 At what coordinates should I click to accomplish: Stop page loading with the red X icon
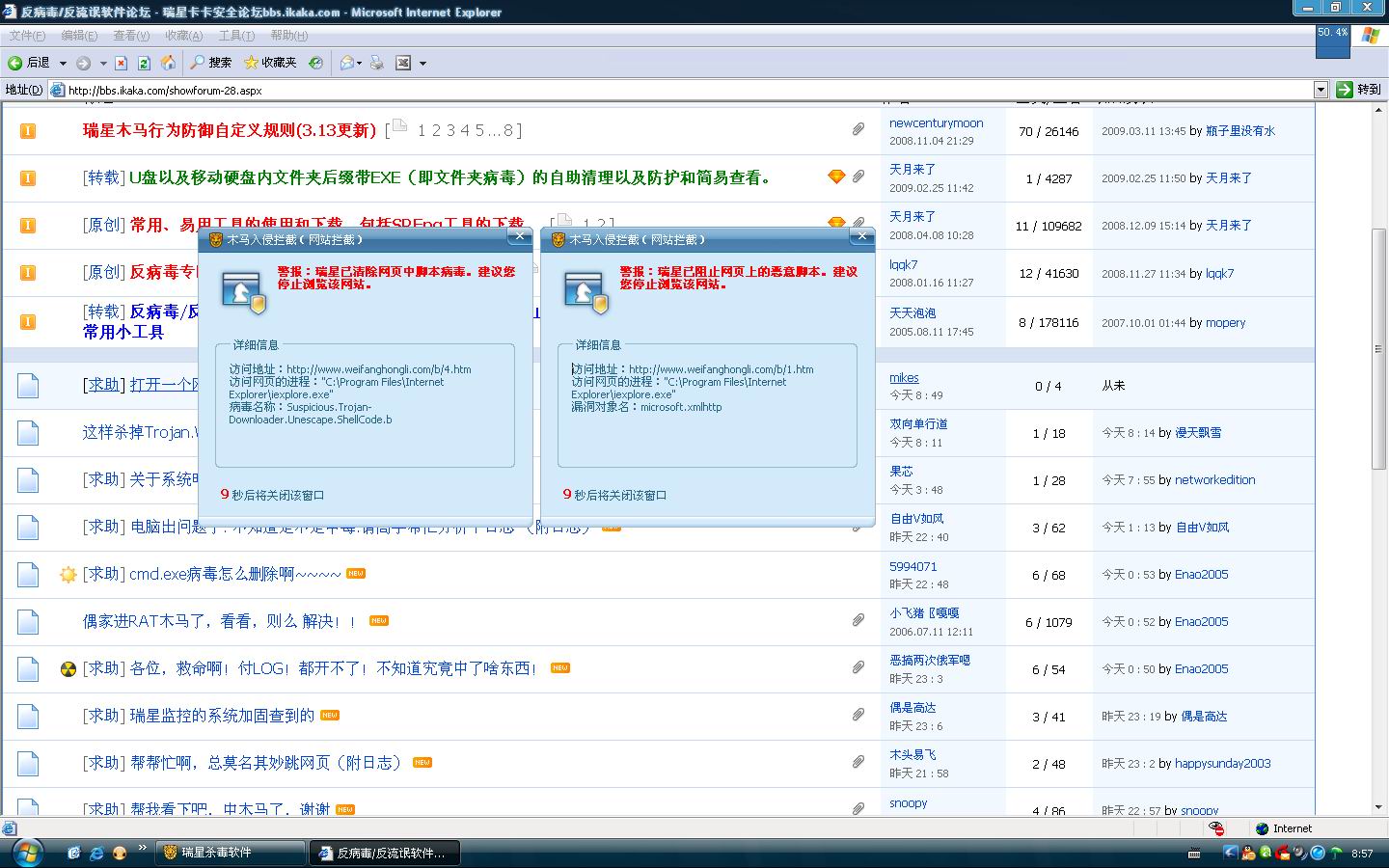tap(121, 63)
